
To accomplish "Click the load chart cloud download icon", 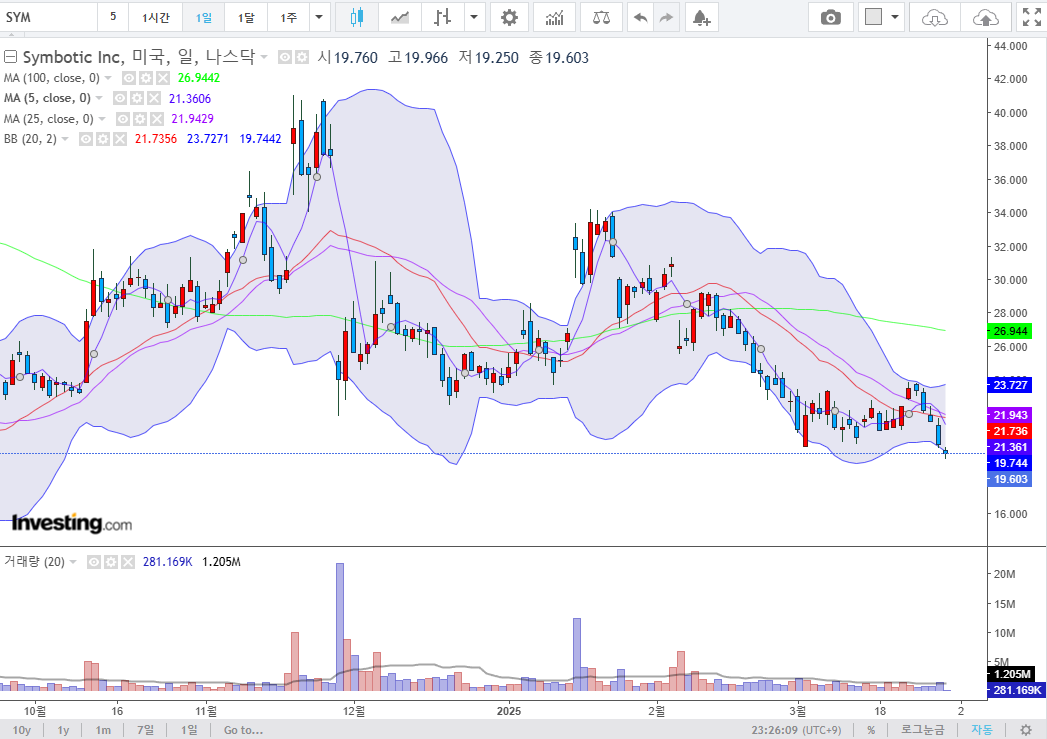I will [x=935, y=17].
